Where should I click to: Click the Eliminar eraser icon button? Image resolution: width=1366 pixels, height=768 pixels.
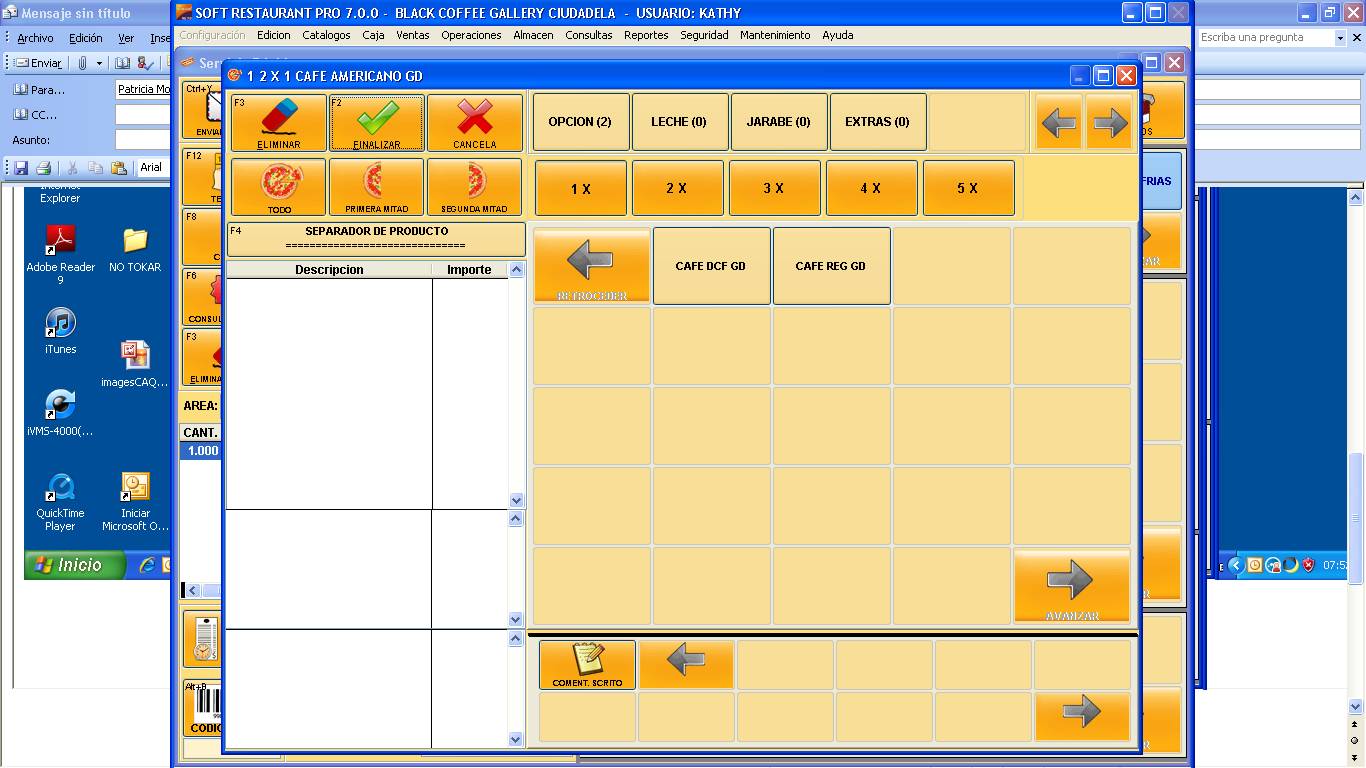point(278,123)
